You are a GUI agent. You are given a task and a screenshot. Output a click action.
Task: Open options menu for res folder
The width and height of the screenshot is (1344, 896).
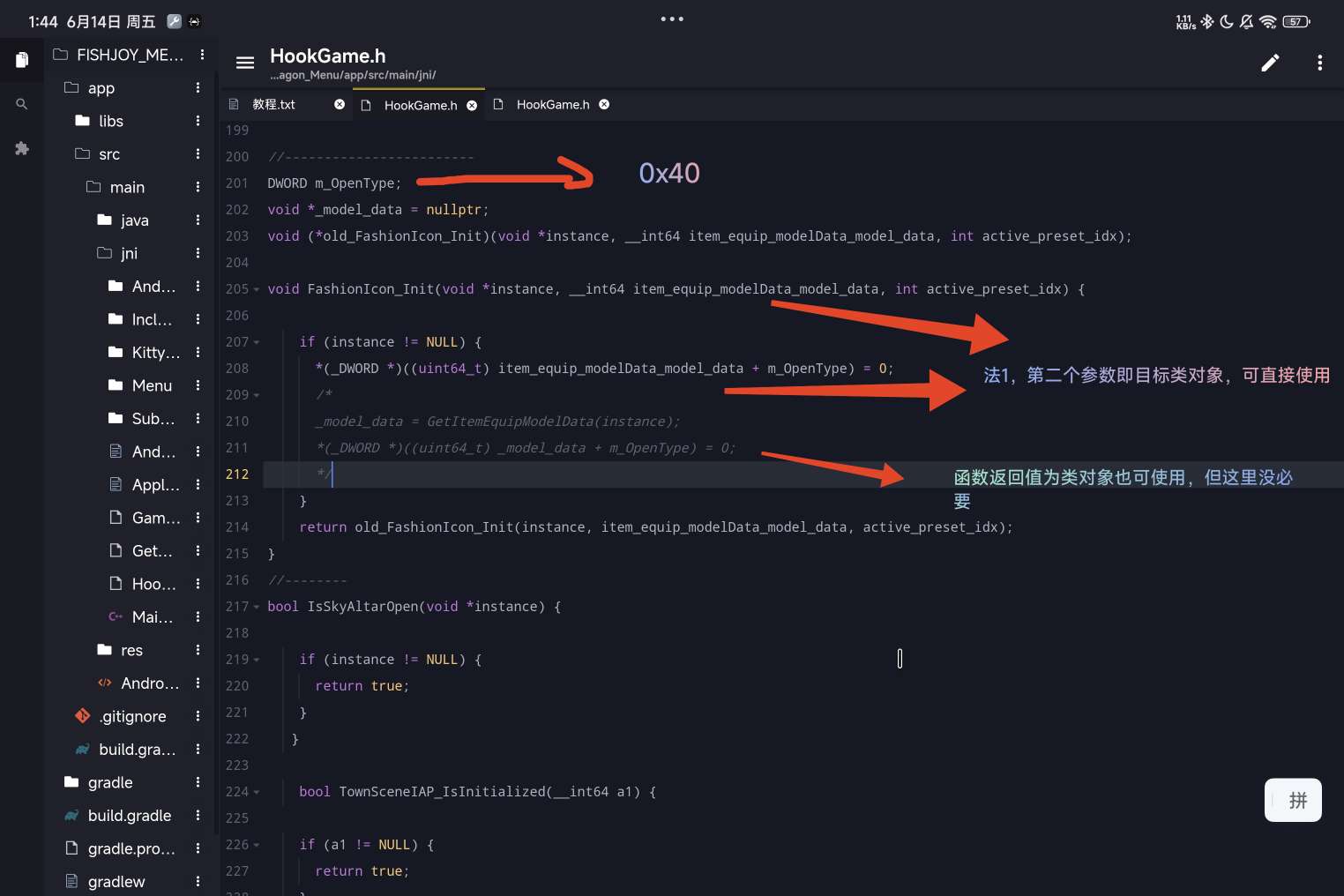tap(198, 650)
